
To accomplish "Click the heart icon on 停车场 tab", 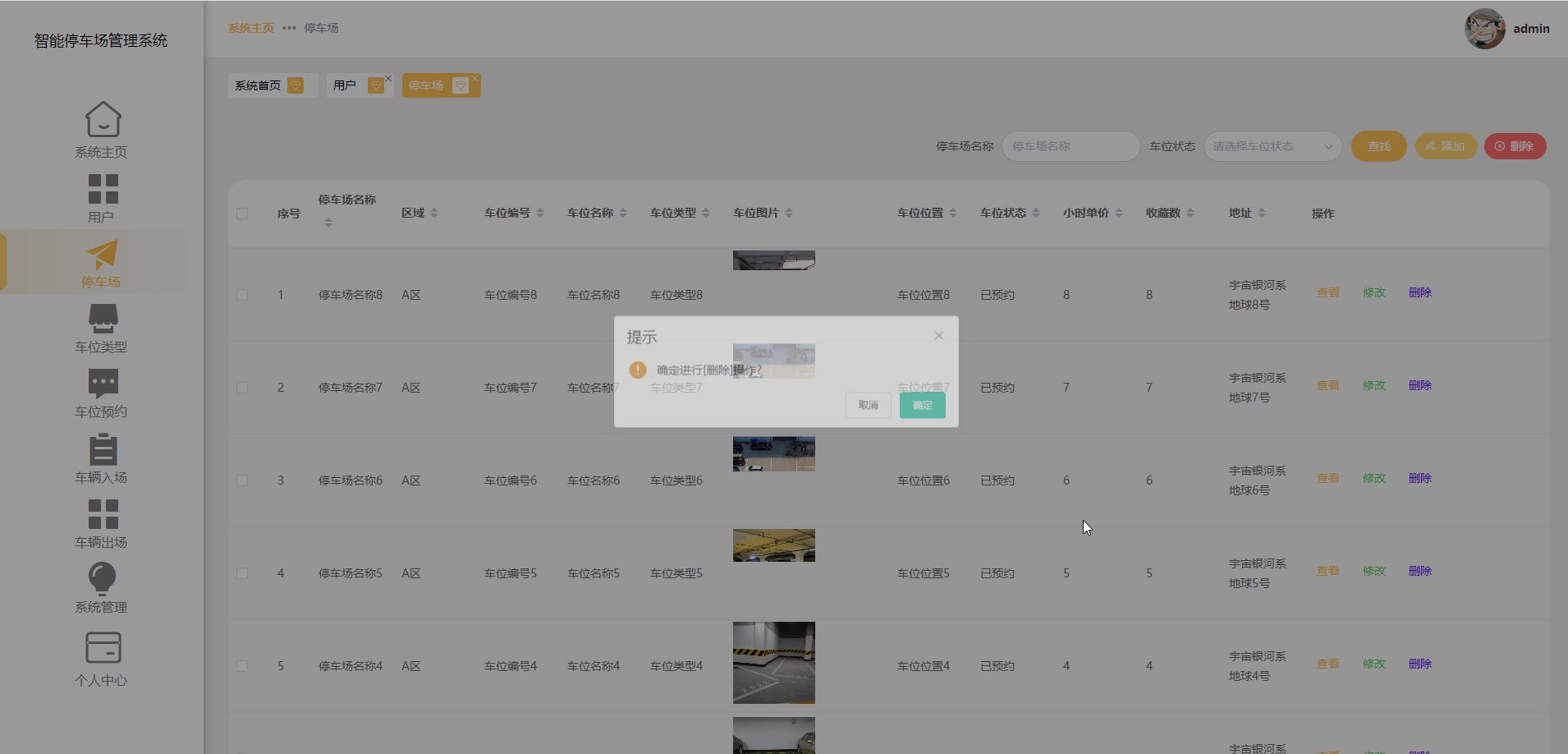I will [461, 85].
